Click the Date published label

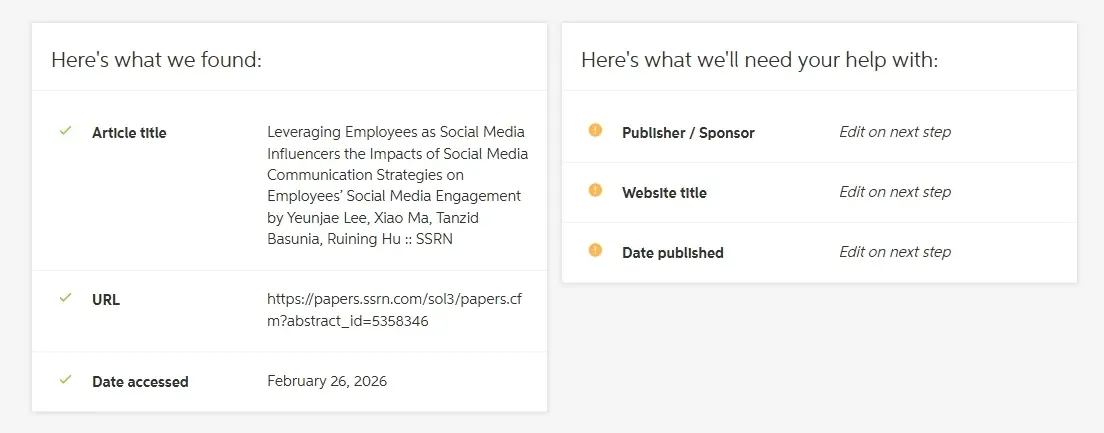coord(672,253)
